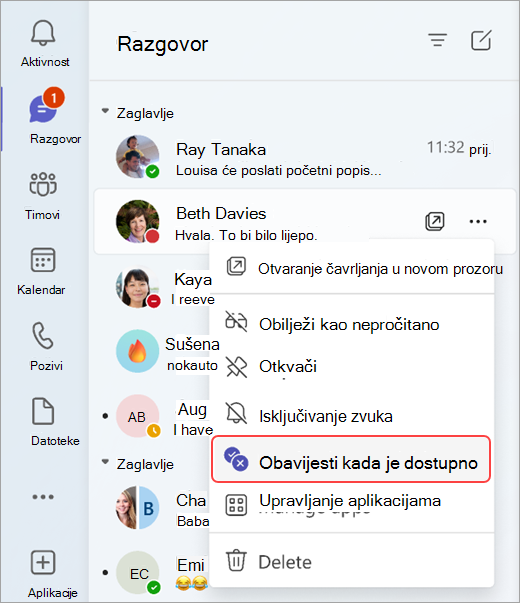This screenshot has height=603, width=520.
Task: Select Isključivanje zvuka menu entry
Action: point(352,416)
